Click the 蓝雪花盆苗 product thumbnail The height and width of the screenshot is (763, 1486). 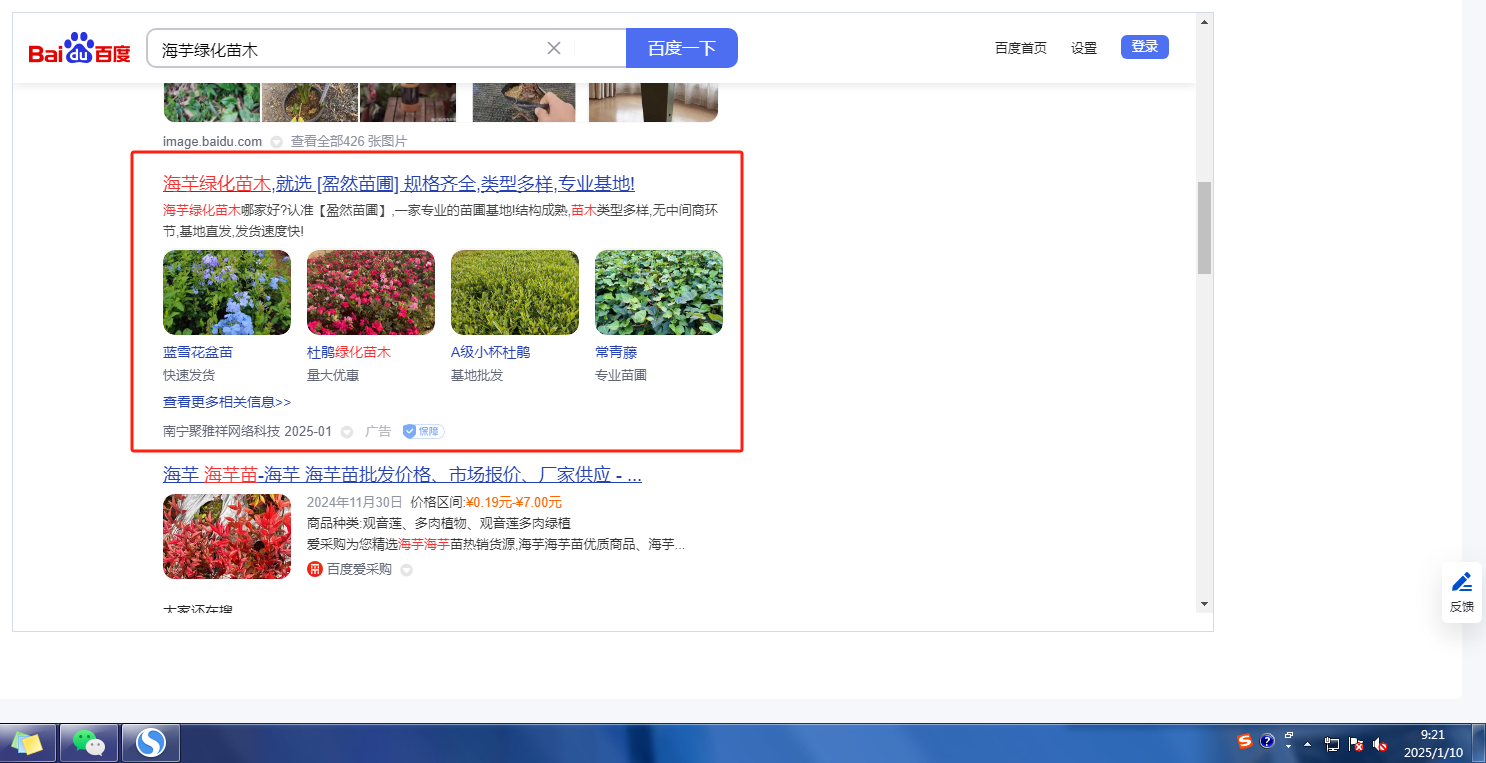coord(227,292)
